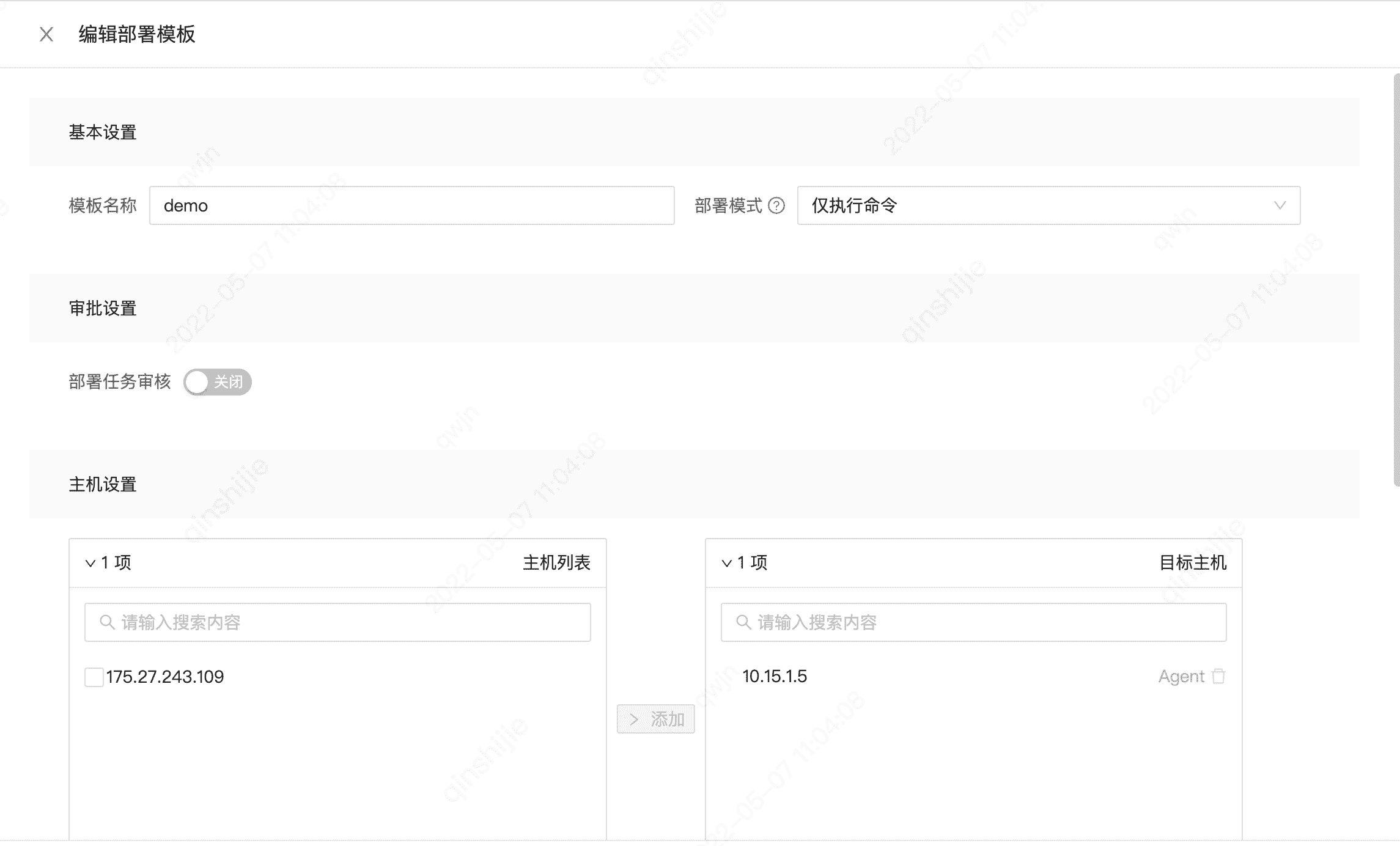
Task: Open the 部署模式 dropdown showing 仅执行命令
Action: (1047, 206)
